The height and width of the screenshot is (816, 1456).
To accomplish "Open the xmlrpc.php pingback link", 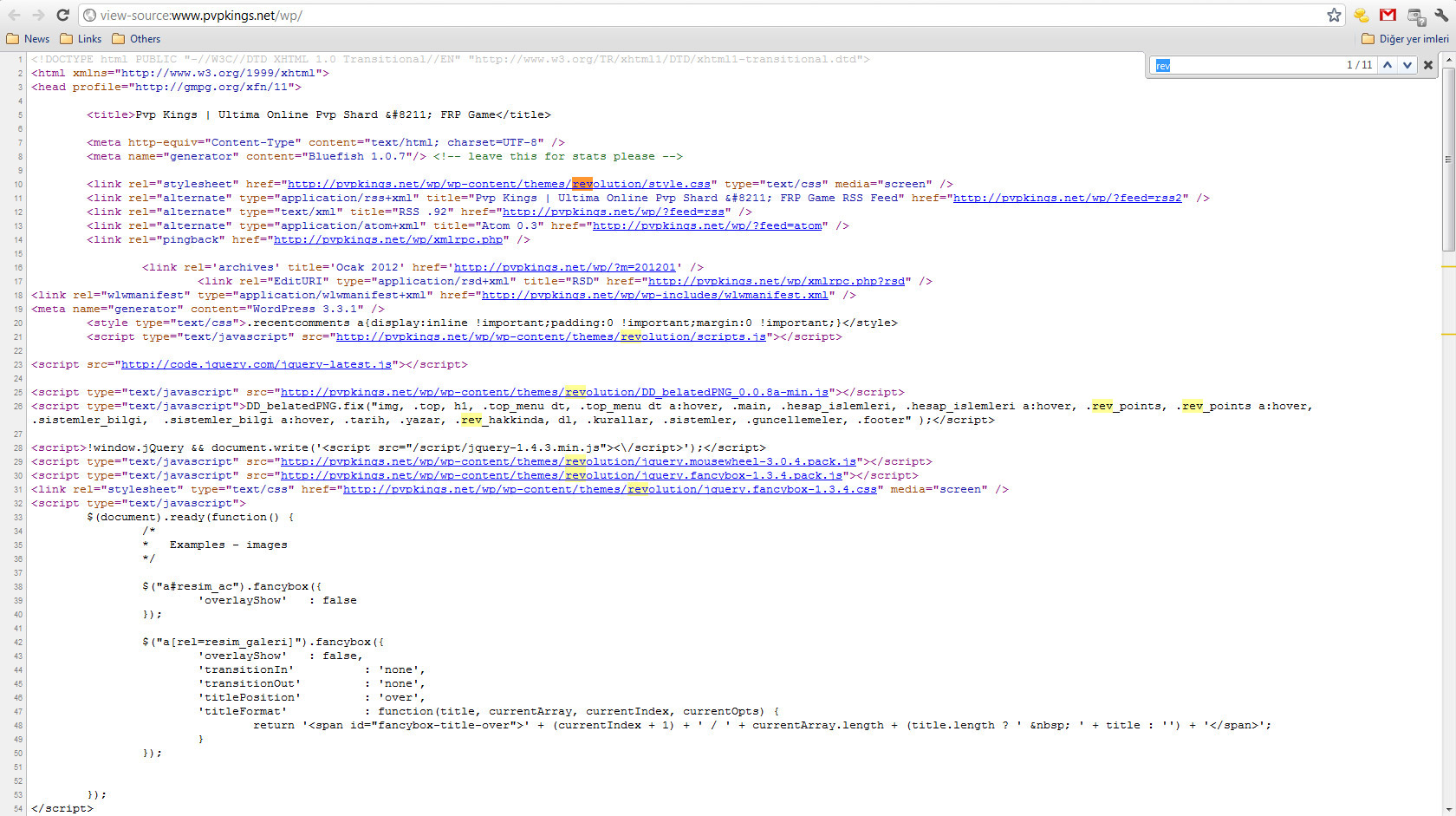I will click(388, 239).
